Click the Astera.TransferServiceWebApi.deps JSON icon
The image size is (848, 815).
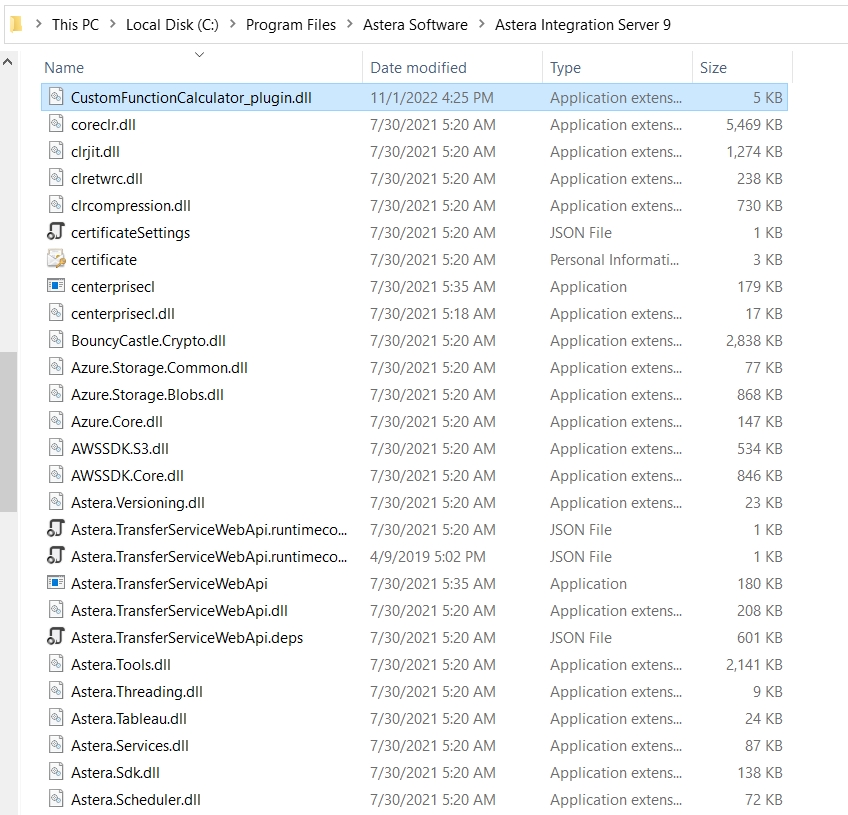(56, 637)
